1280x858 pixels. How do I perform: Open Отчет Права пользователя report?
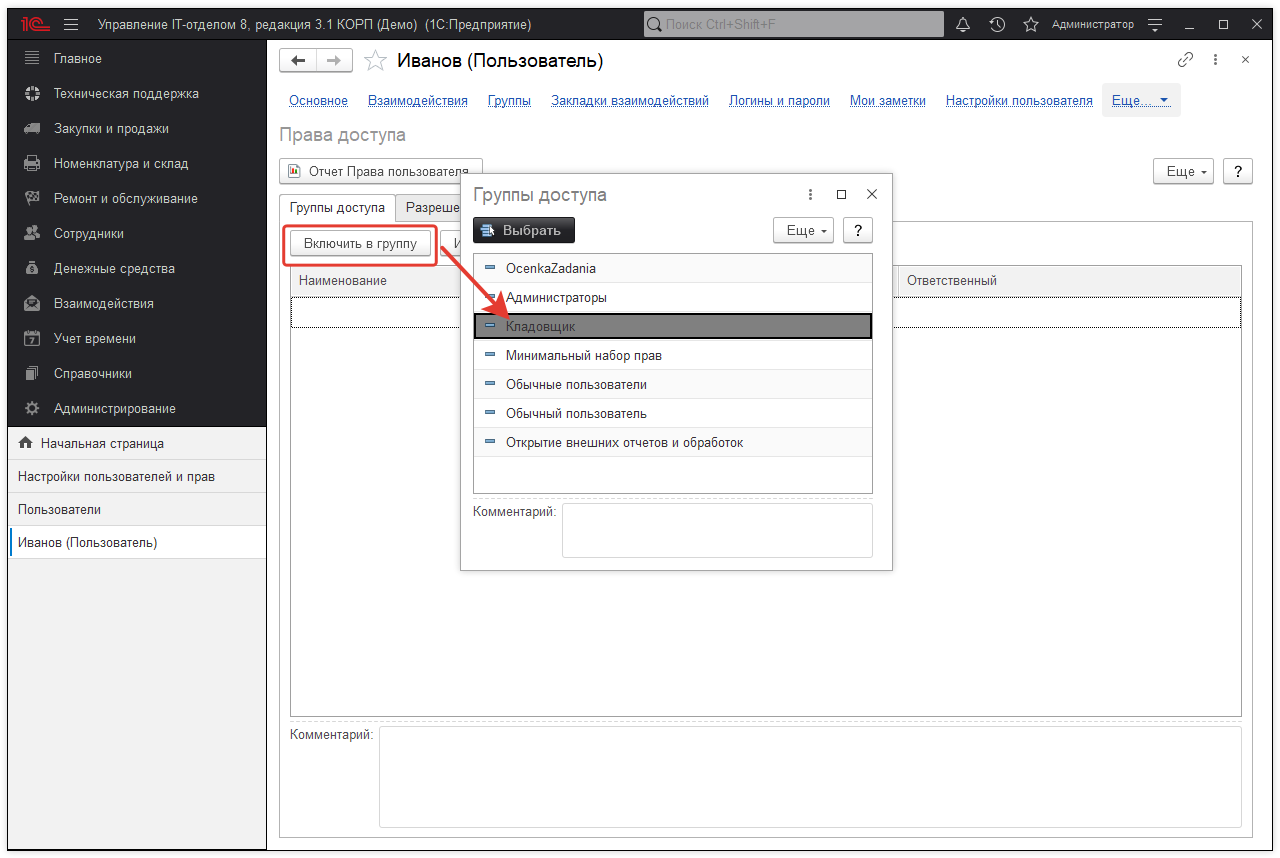point(380,172)
